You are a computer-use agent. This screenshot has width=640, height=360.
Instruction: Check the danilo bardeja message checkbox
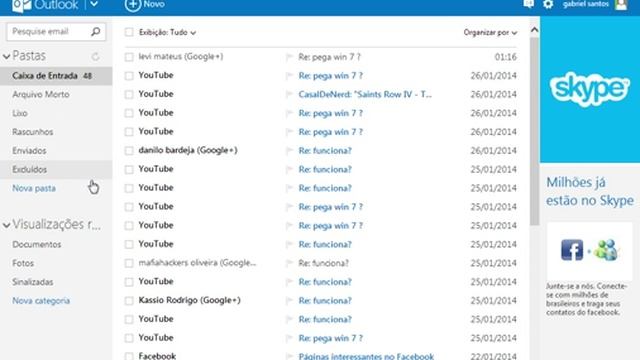[129, 151]
